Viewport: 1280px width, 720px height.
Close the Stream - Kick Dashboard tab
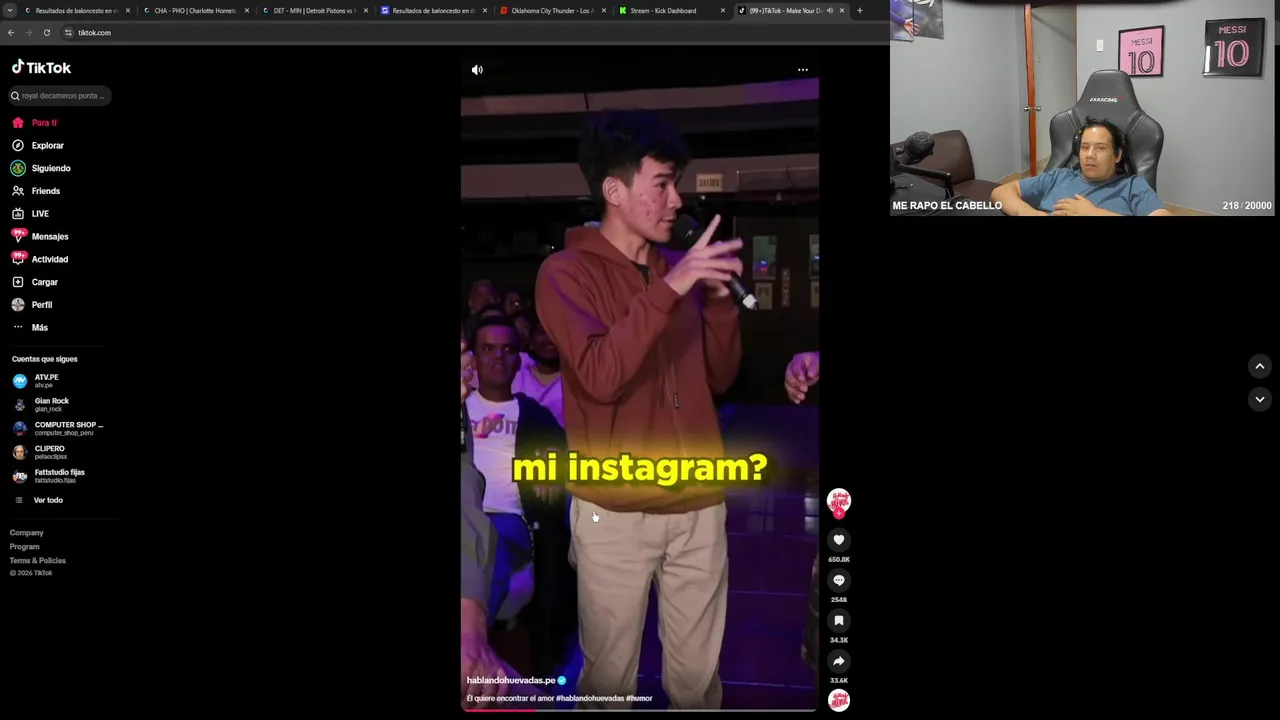[x=722, y=11]
